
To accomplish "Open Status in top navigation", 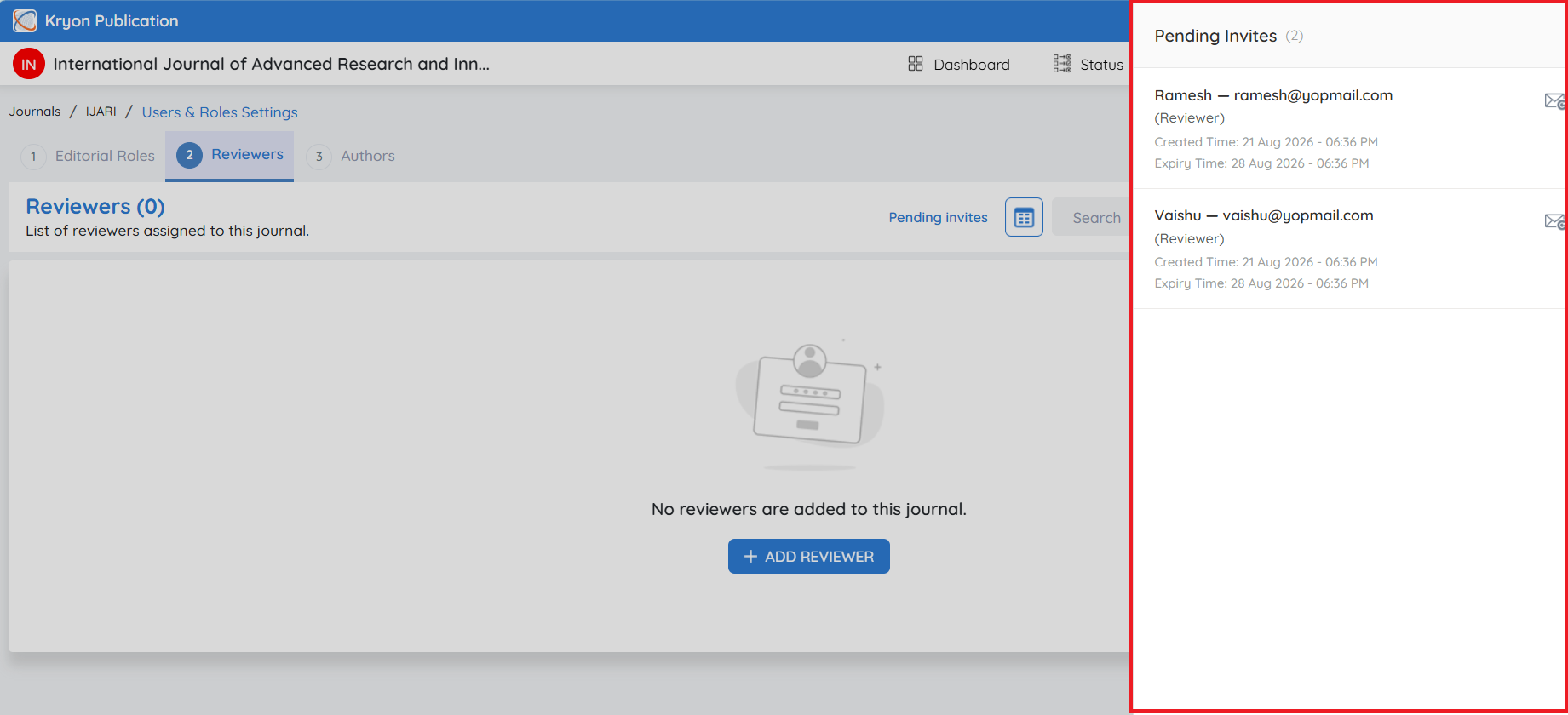I will (1088, 65).
